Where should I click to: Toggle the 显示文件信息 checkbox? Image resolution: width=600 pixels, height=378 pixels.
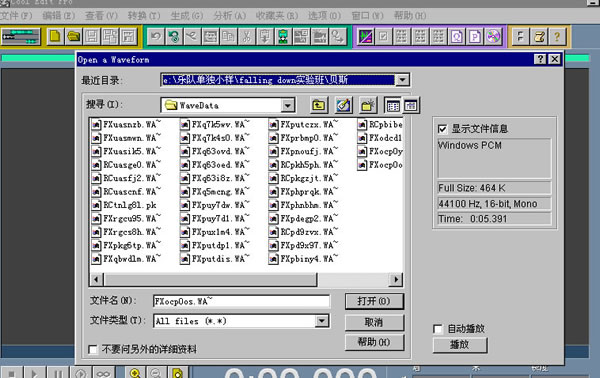[442, 129]
